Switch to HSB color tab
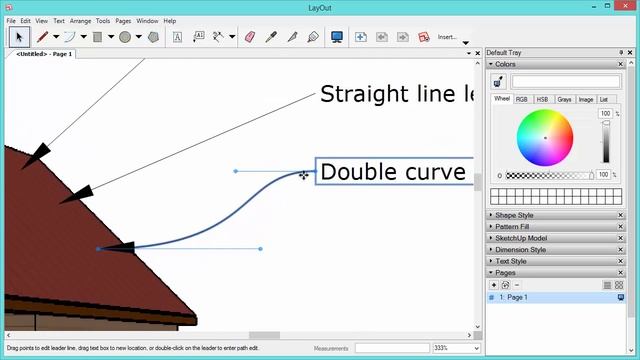 [542, 100]
